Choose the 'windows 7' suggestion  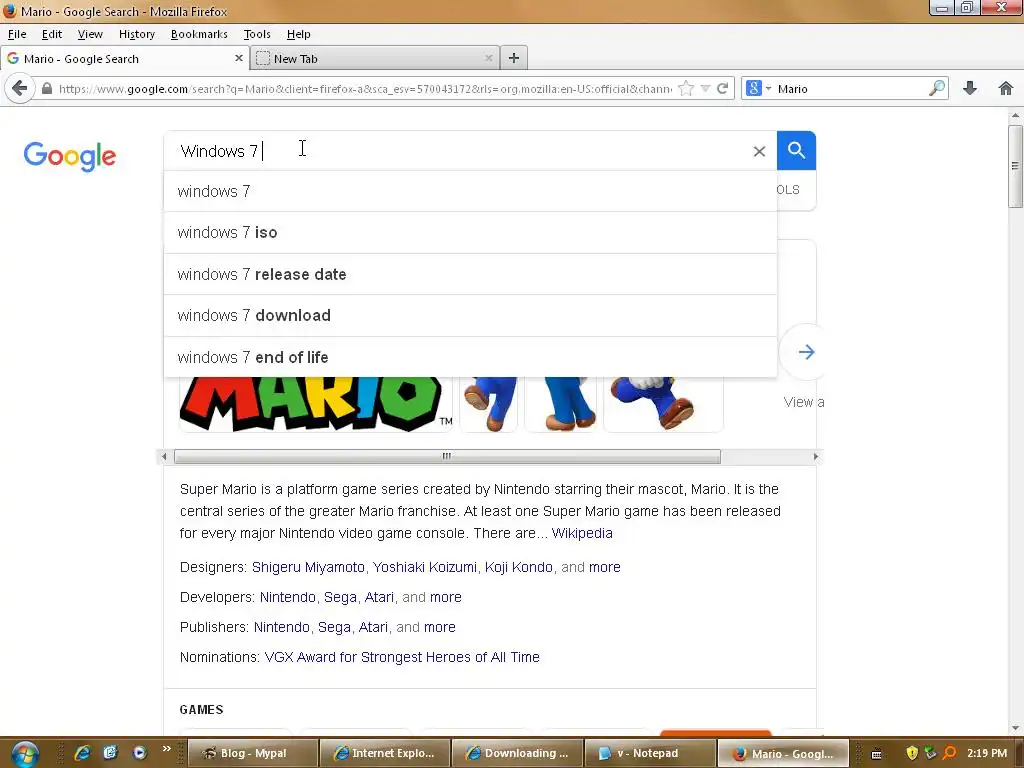(x=470, y=191)
